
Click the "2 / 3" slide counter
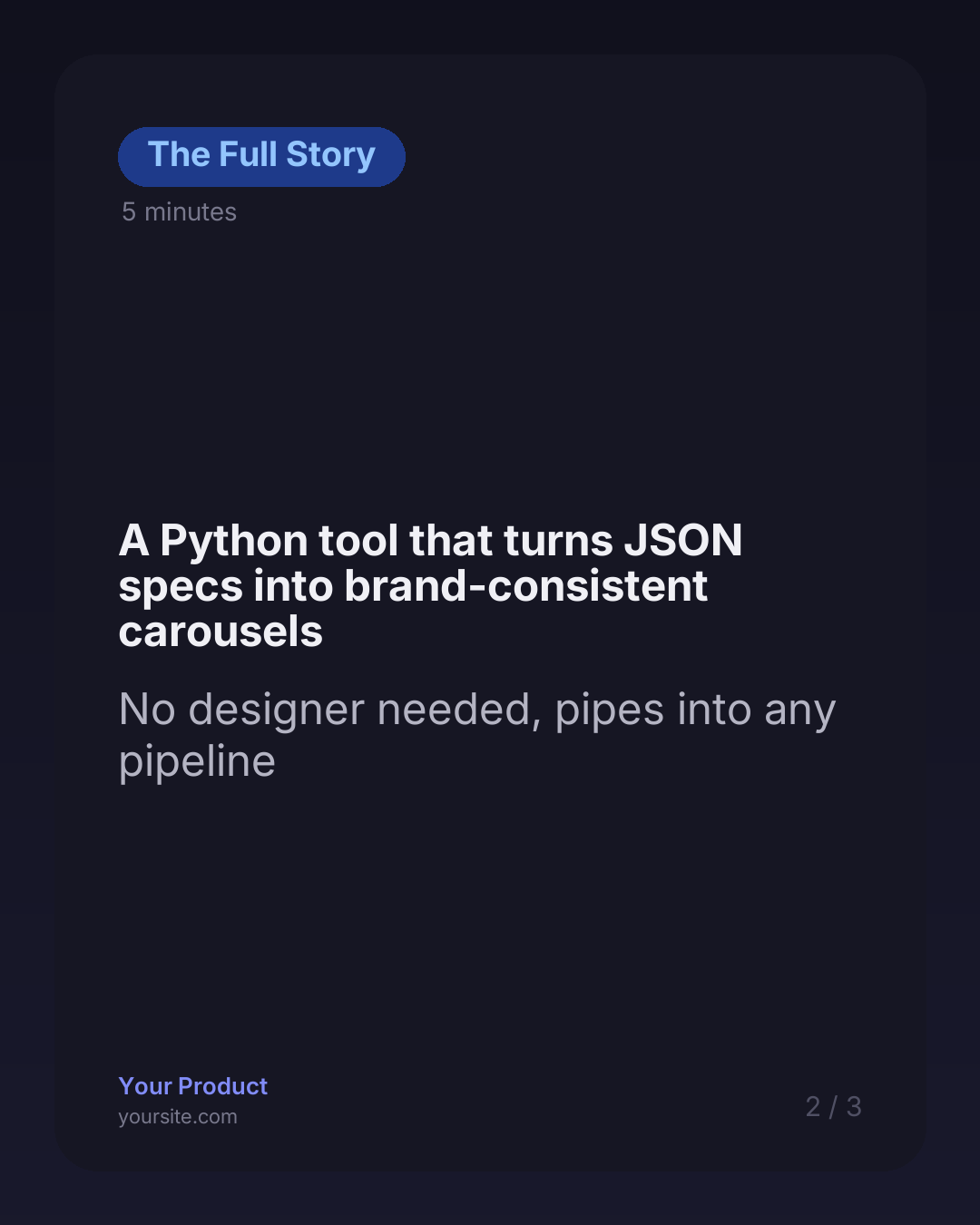[x=833, y=1107]
